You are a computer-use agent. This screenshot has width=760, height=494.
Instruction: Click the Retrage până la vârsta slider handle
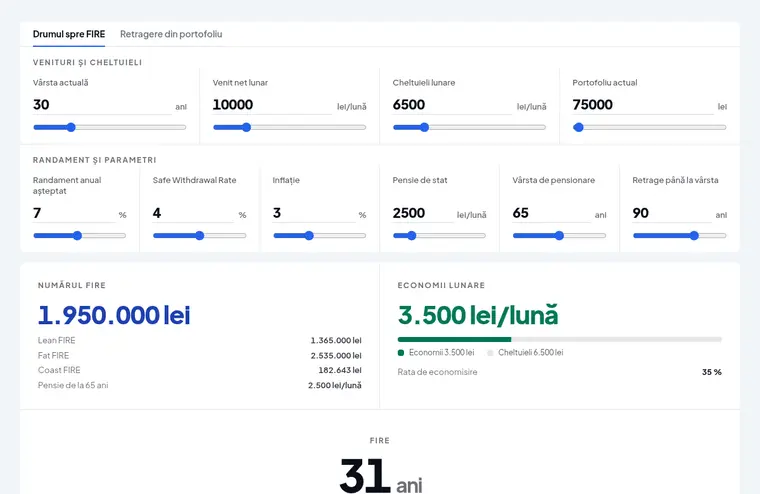click(694, 236)
